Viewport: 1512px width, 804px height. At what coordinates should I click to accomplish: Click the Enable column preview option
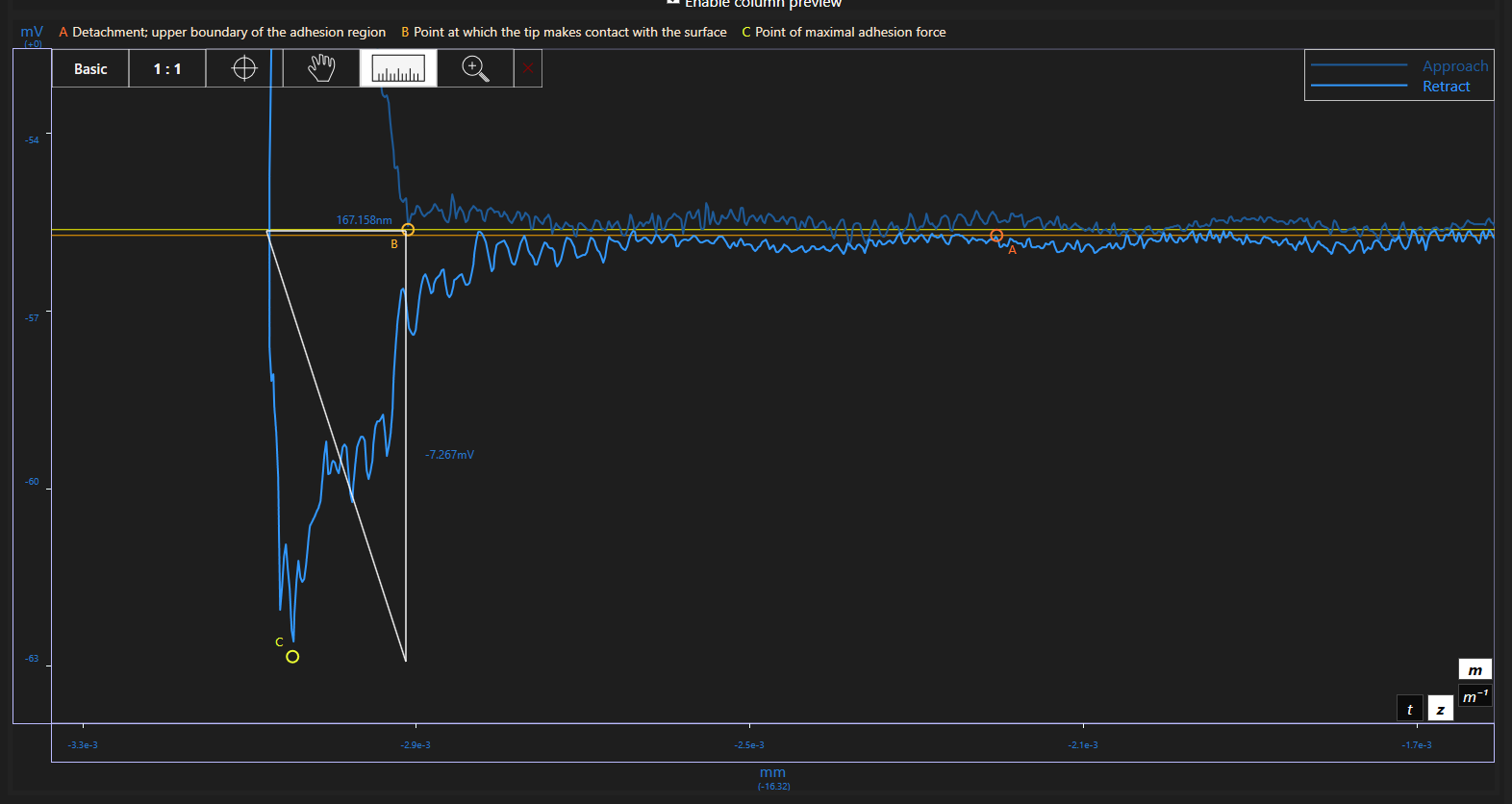pos(754,4)
